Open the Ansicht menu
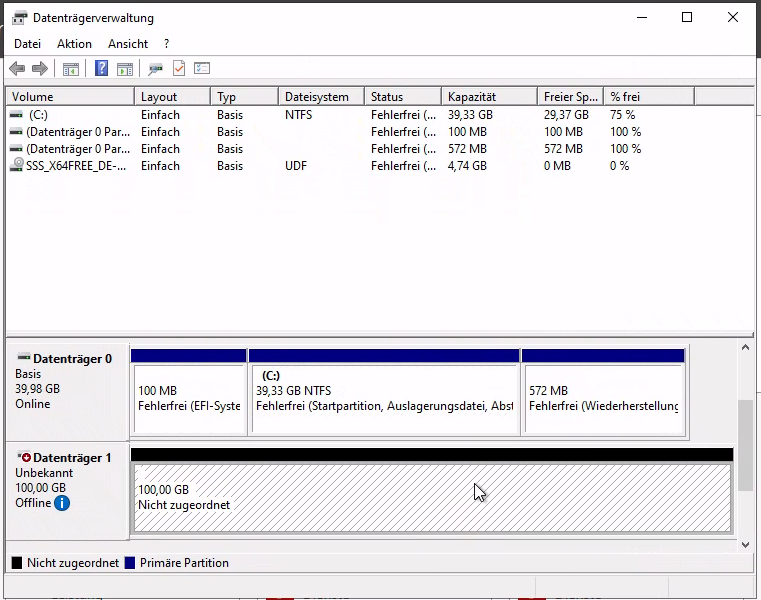The width and height of the screenshot is (761, 600). point(128,44)
